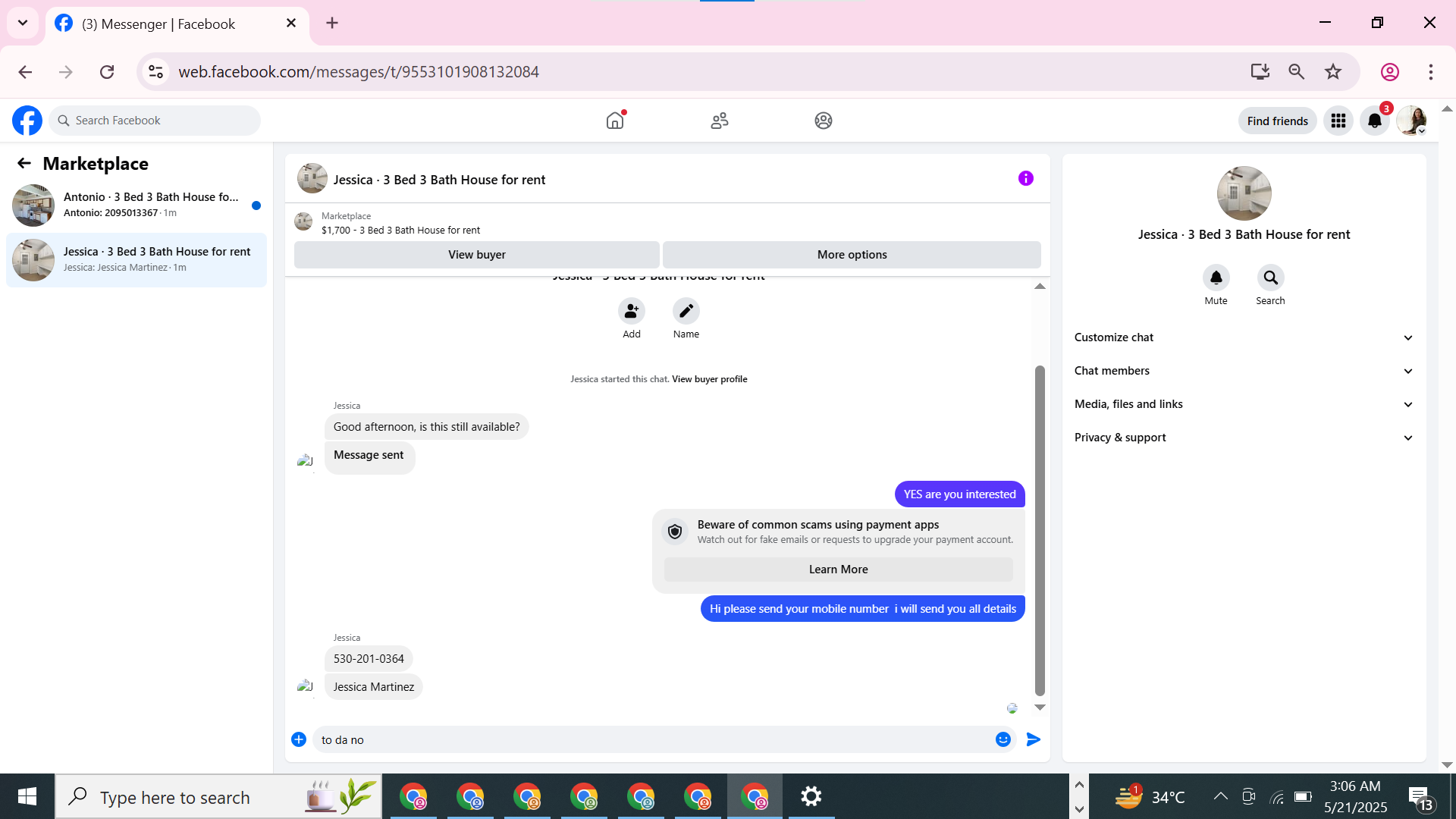Screen dimensions: 1456x819
Task: Open the Facebook menu grid icon
Action: [x=1338, y=121]
